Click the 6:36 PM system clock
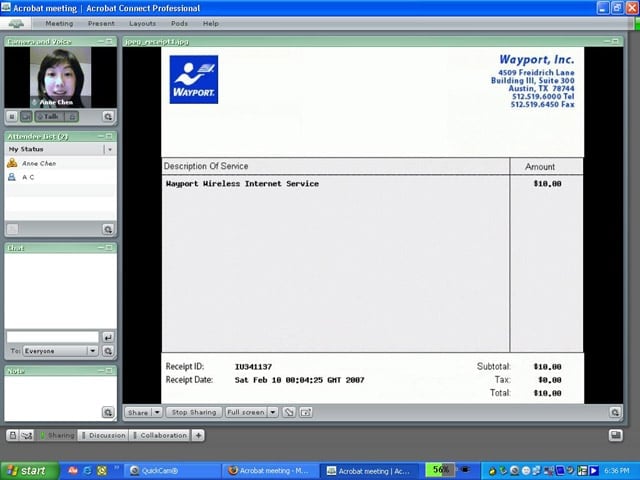 tap(617, 471)
